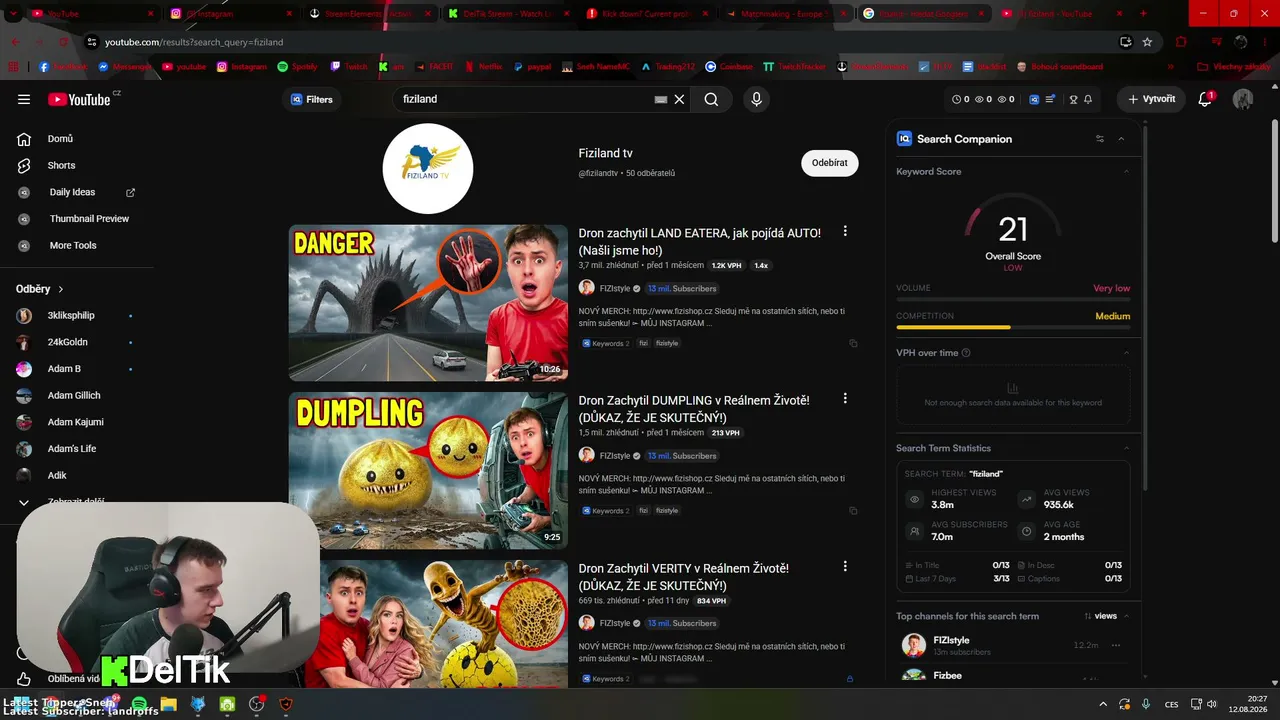Open a new browser tab

click(x=1144, y=14)
